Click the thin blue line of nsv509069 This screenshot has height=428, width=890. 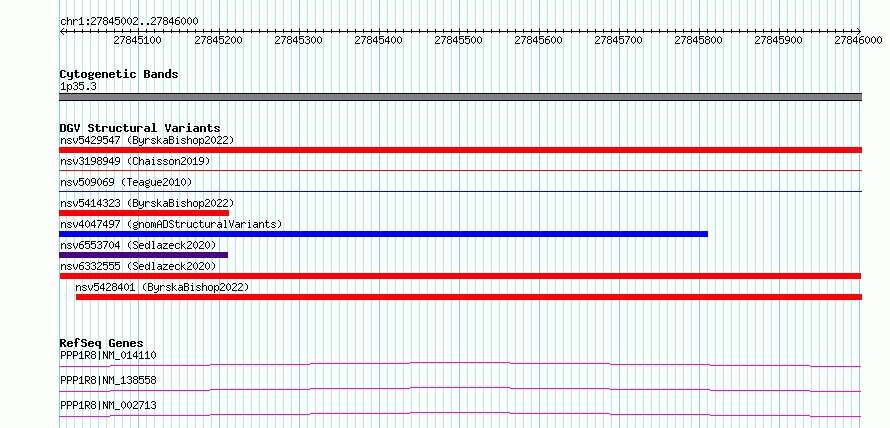coord(460,191)
